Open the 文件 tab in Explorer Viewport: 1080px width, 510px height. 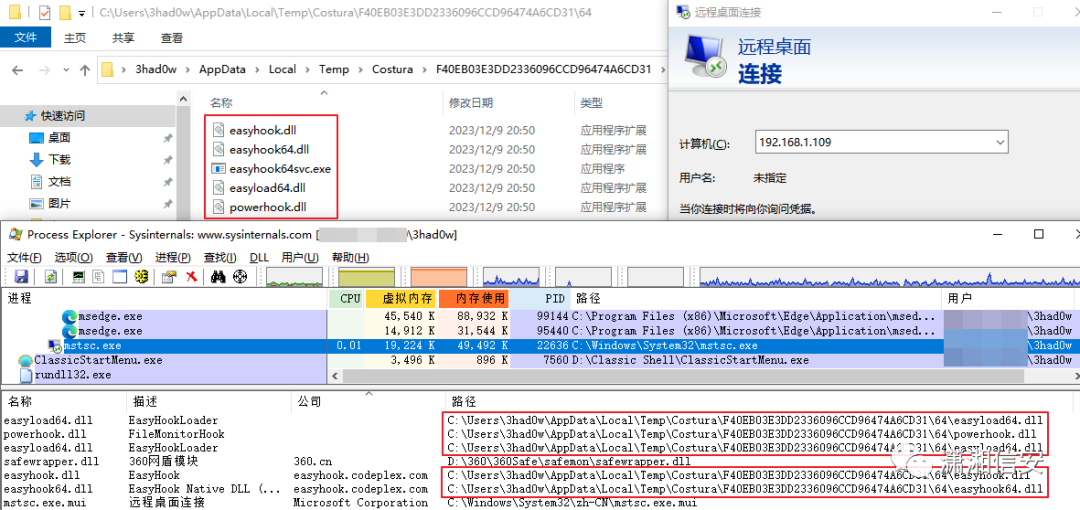[x=25, y=38]
